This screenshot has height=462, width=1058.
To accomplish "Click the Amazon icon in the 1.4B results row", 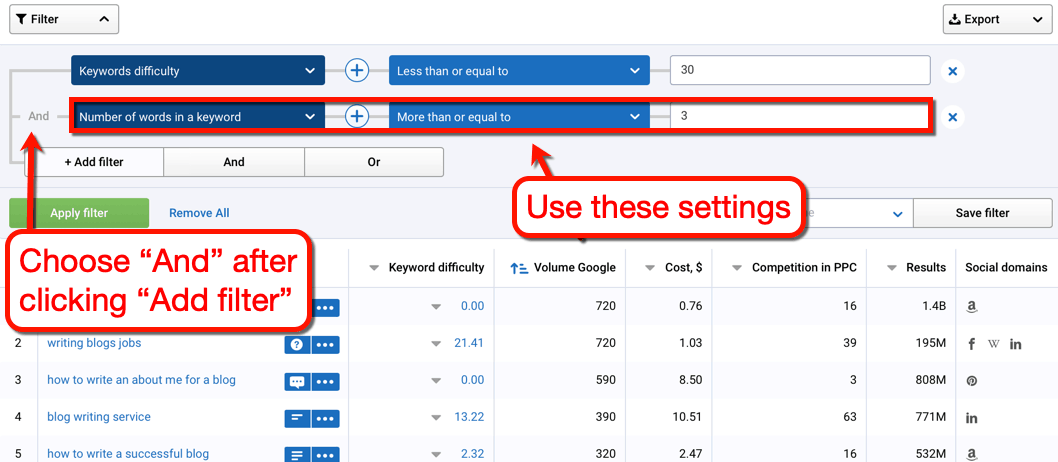I will point(972,307).
